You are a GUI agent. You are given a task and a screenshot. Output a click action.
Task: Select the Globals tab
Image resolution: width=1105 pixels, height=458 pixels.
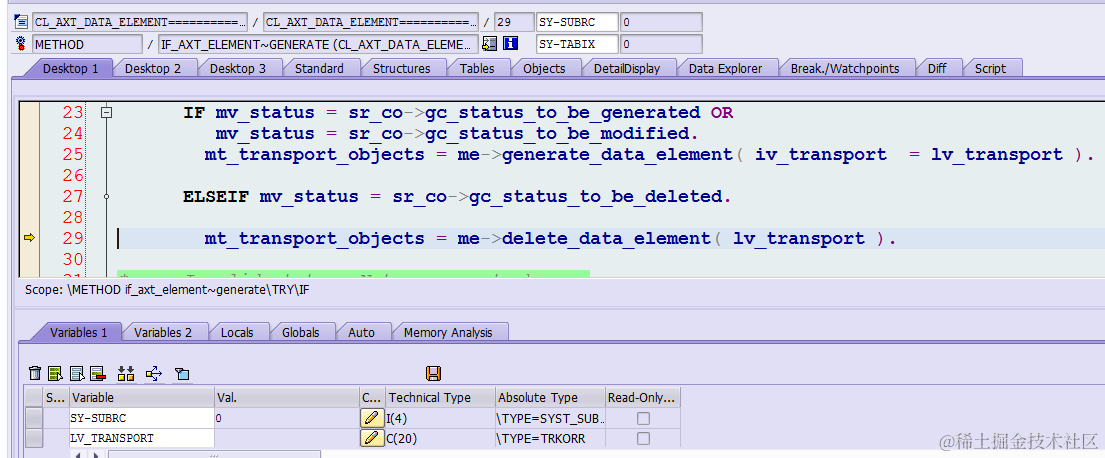coord(300,332)
